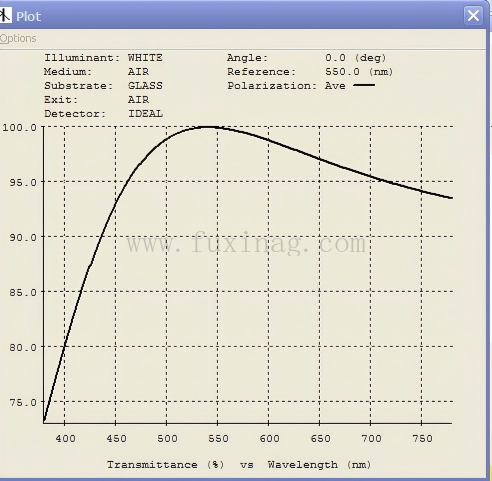Viewport: 492px width, 481px height.
Task: Click the 75.0 y-axis label
Action: (x=23, y=402)
